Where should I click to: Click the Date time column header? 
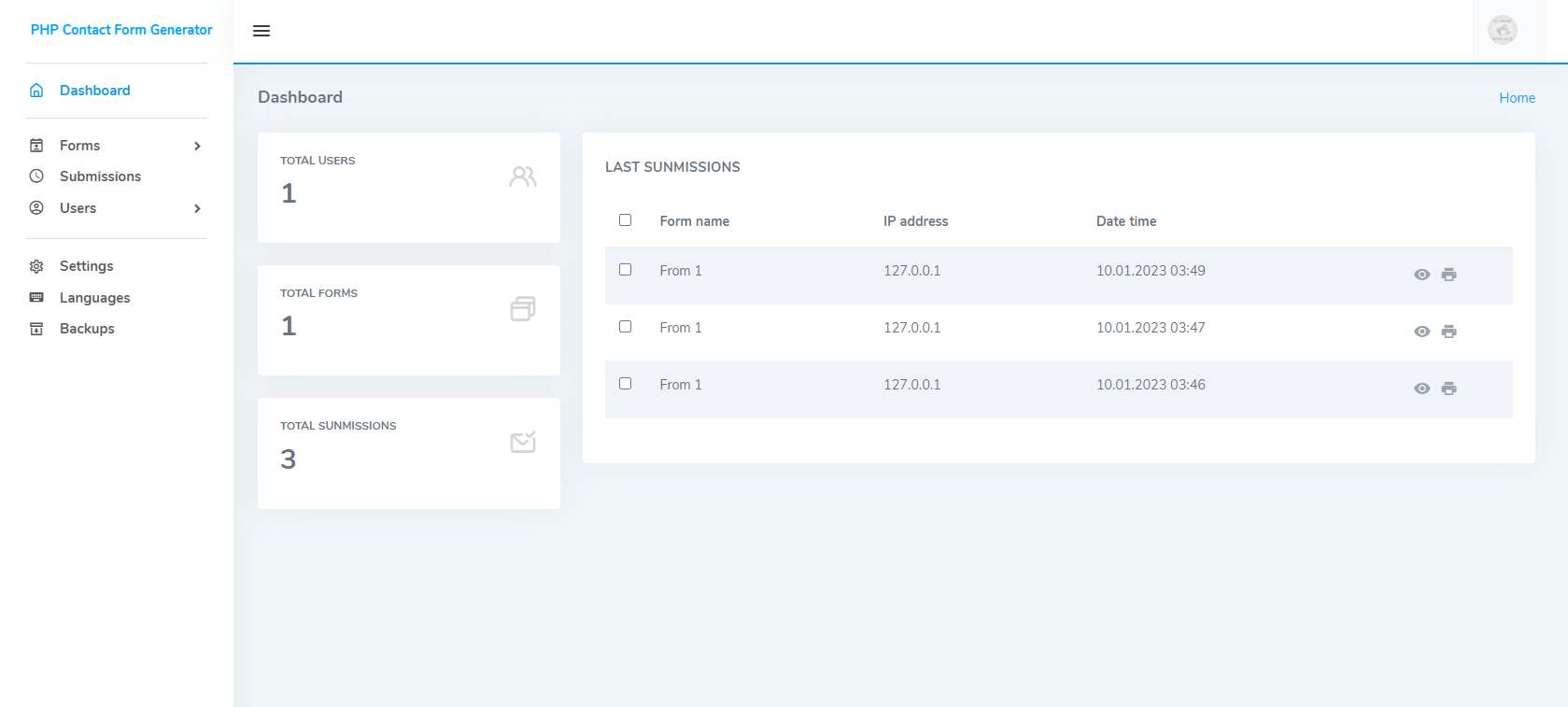[x=1126, y=221]
